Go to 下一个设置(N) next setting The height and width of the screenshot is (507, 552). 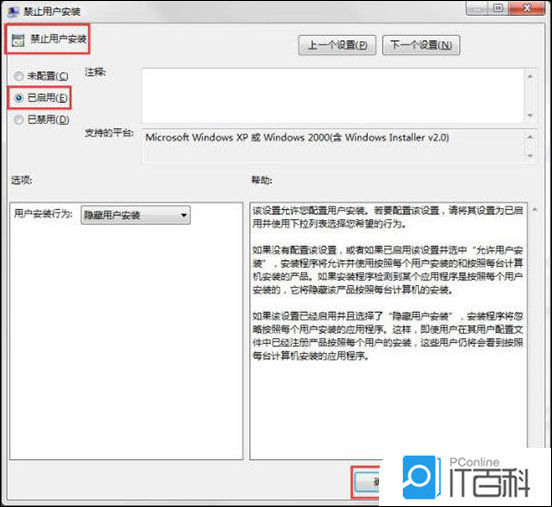421,45
